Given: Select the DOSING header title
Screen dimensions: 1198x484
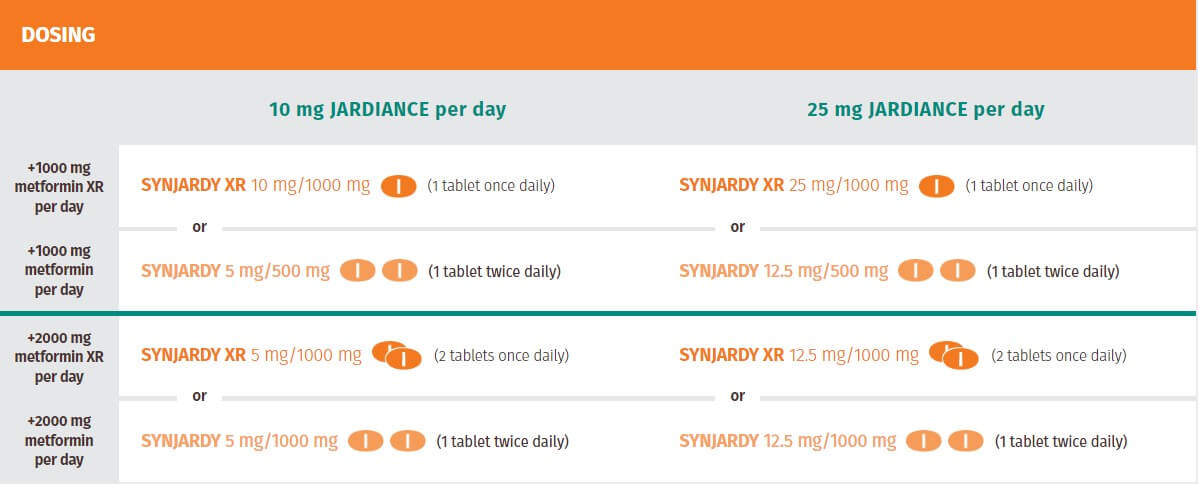Looking at the screenshot, I should point(58,35).
